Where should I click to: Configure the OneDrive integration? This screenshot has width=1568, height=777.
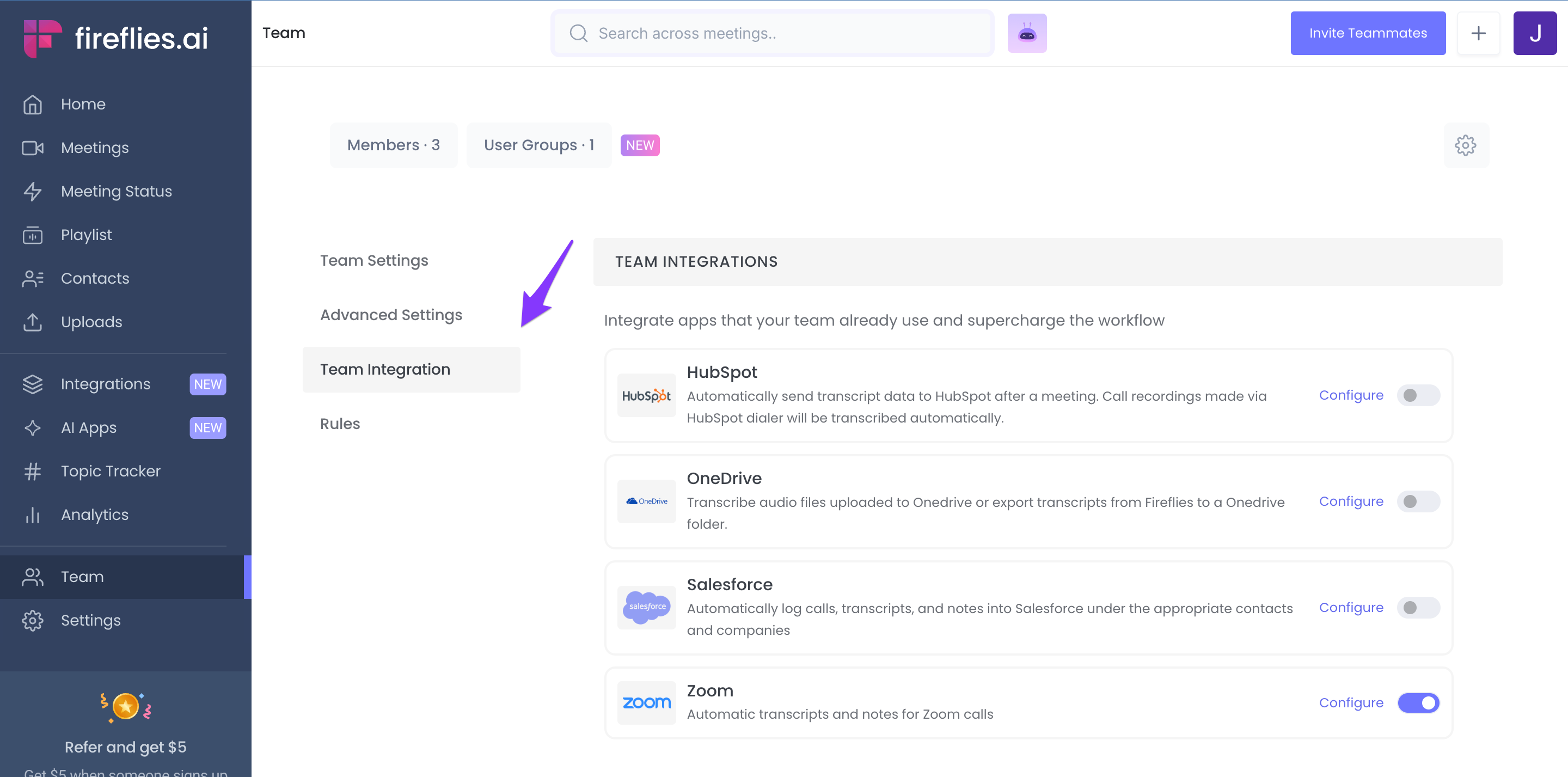coord(1351,501)
